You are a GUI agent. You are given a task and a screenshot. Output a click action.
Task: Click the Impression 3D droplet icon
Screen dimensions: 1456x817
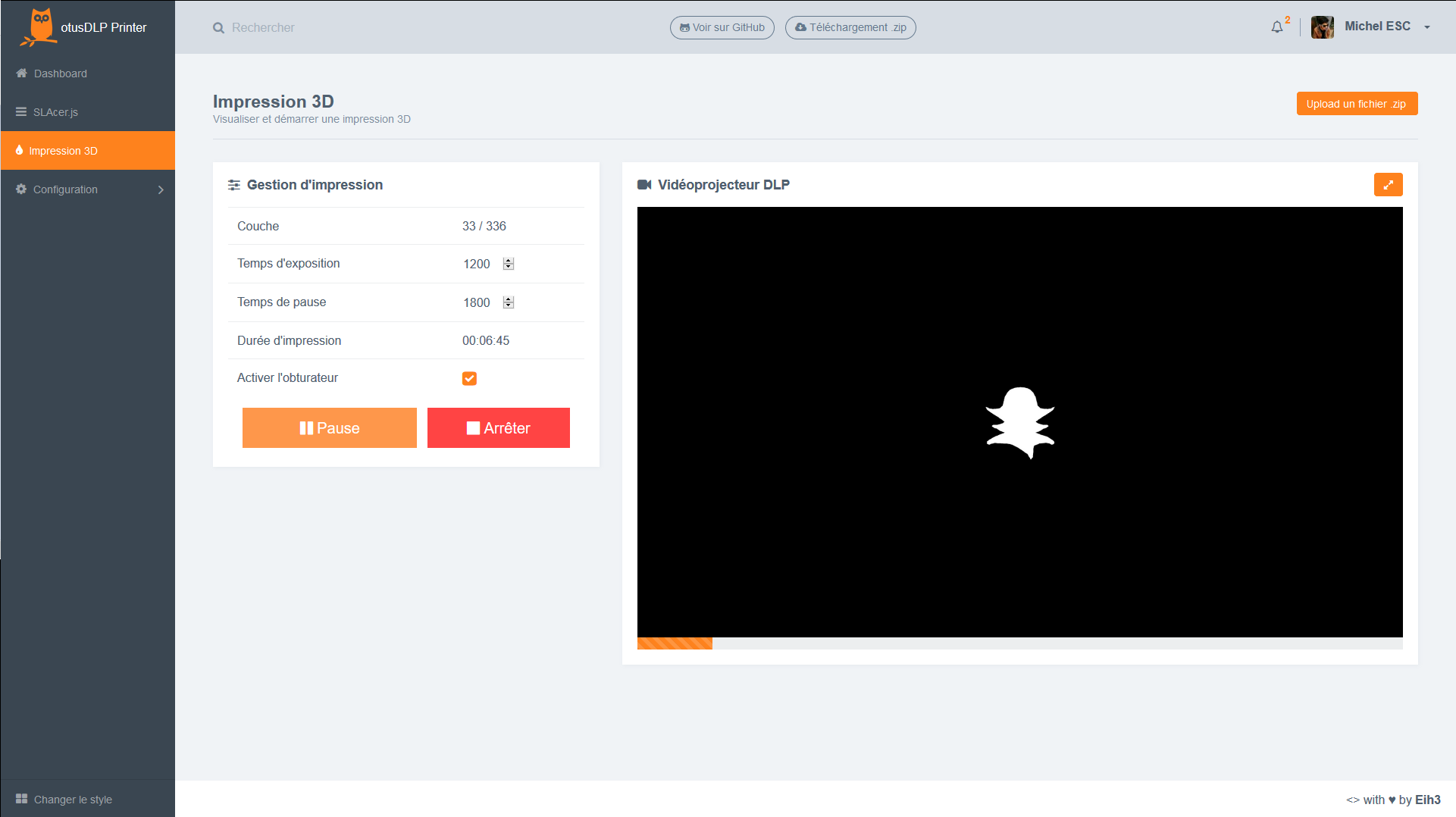(20, 150)
